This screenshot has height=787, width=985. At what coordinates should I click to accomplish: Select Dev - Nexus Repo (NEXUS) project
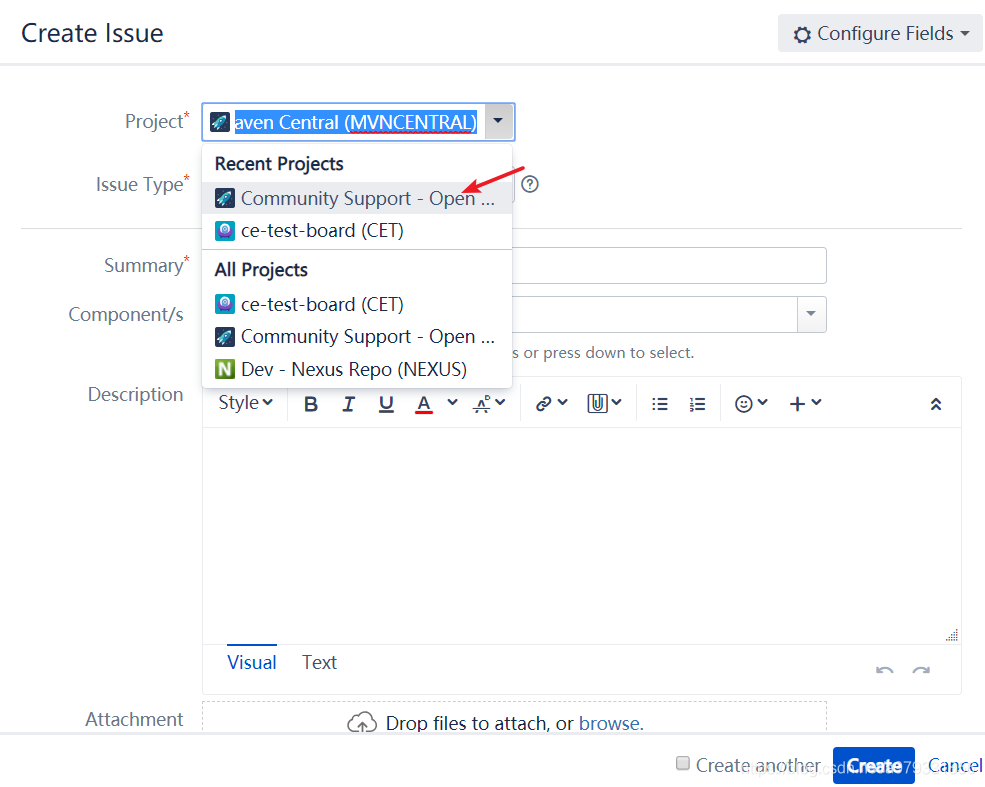(x=357, y=369)
